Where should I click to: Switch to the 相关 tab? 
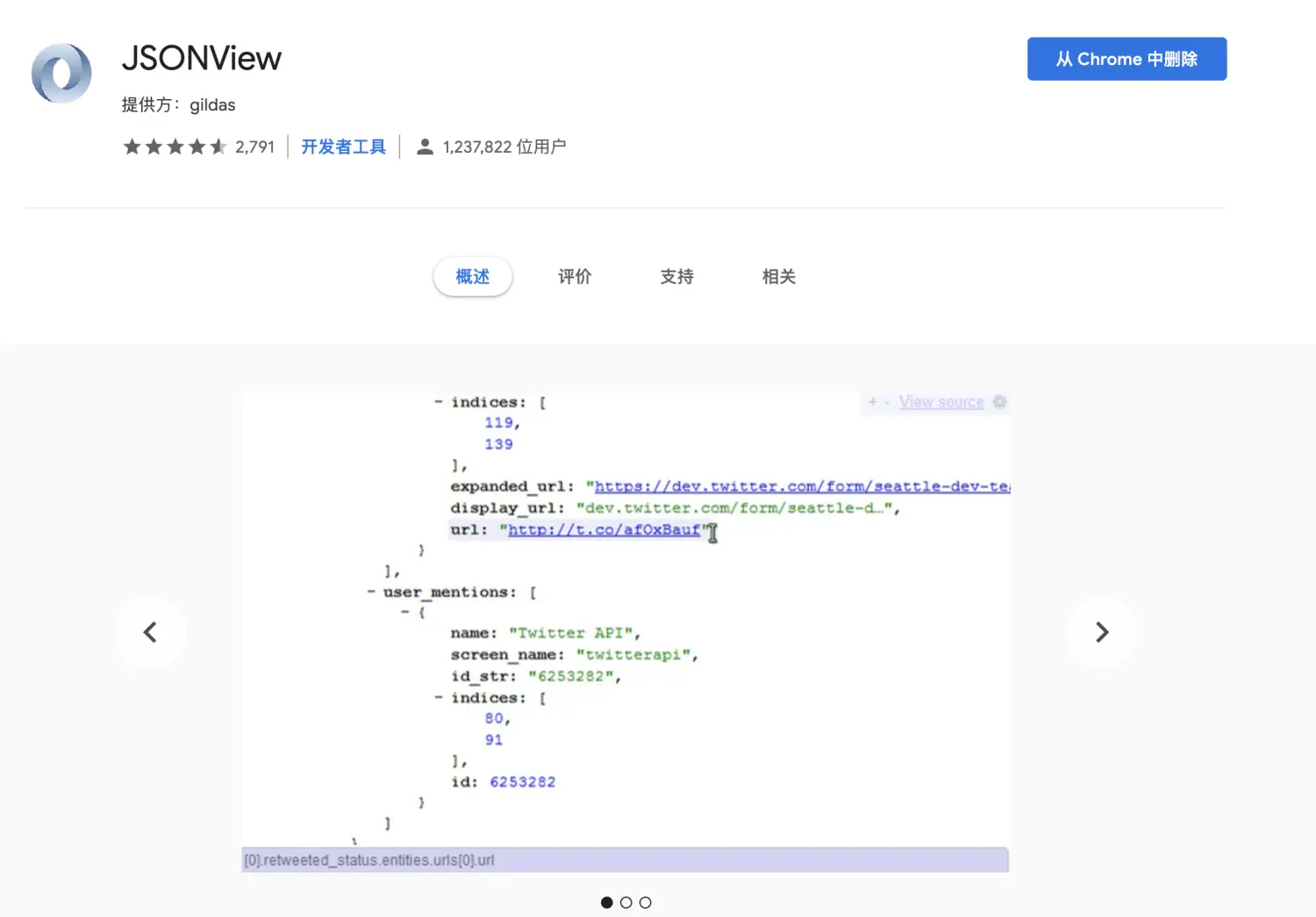tap(778, 276)
